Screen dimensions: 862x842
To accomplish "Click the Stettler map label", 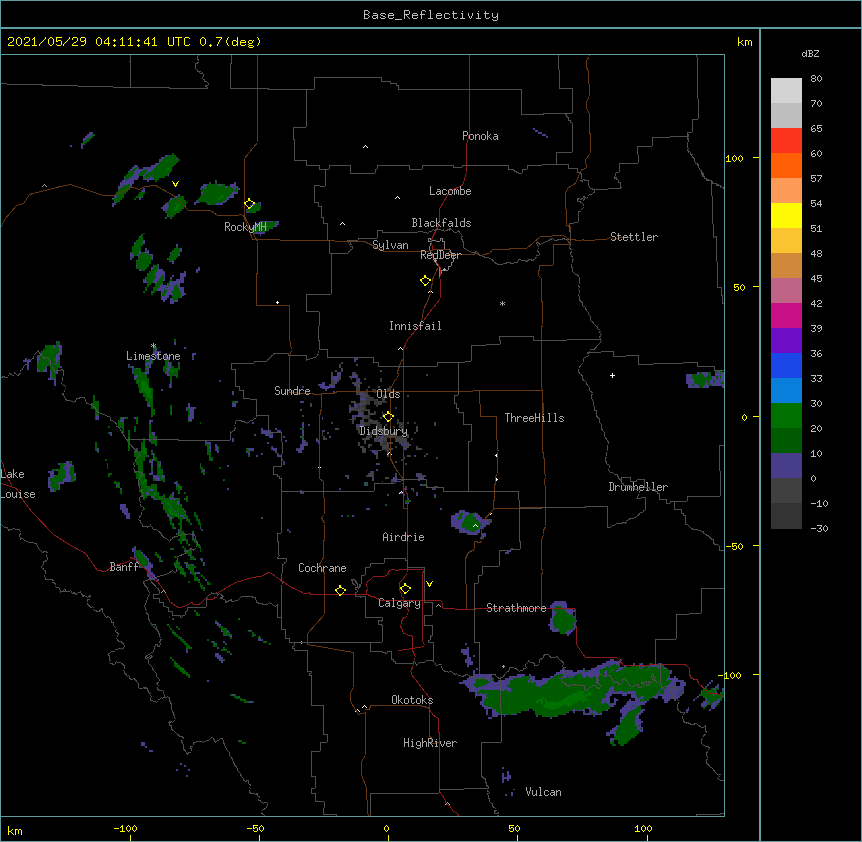I will coord(634,237).
